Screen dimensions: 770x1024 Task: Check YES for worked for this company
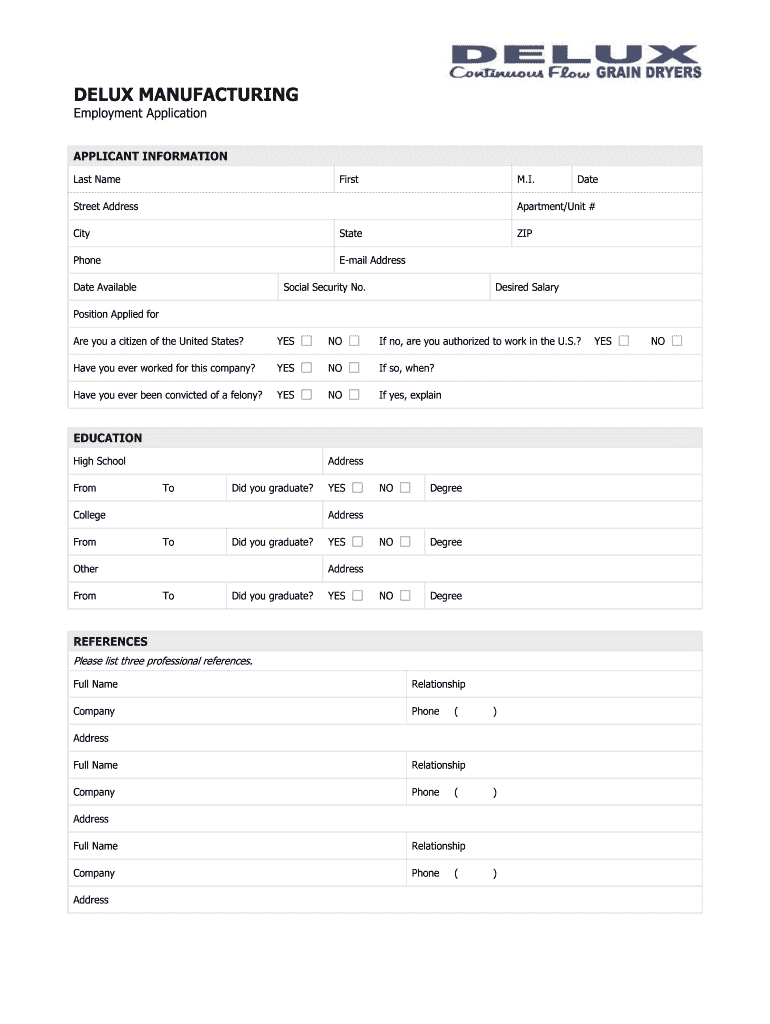(x=307, y=368)
